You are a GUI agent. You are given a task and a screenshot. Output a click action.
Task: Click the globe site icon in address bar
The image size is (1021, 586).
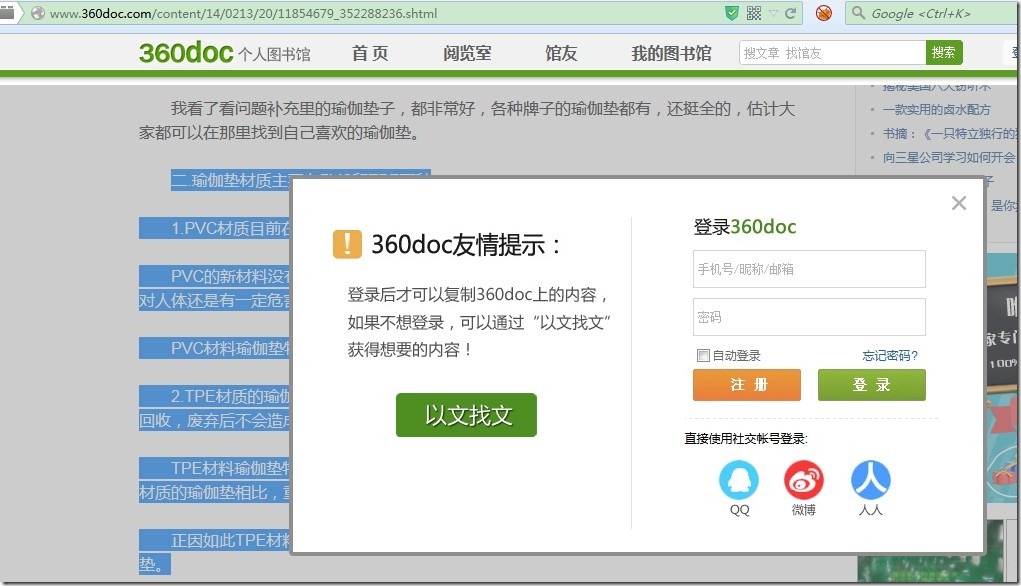38,13
